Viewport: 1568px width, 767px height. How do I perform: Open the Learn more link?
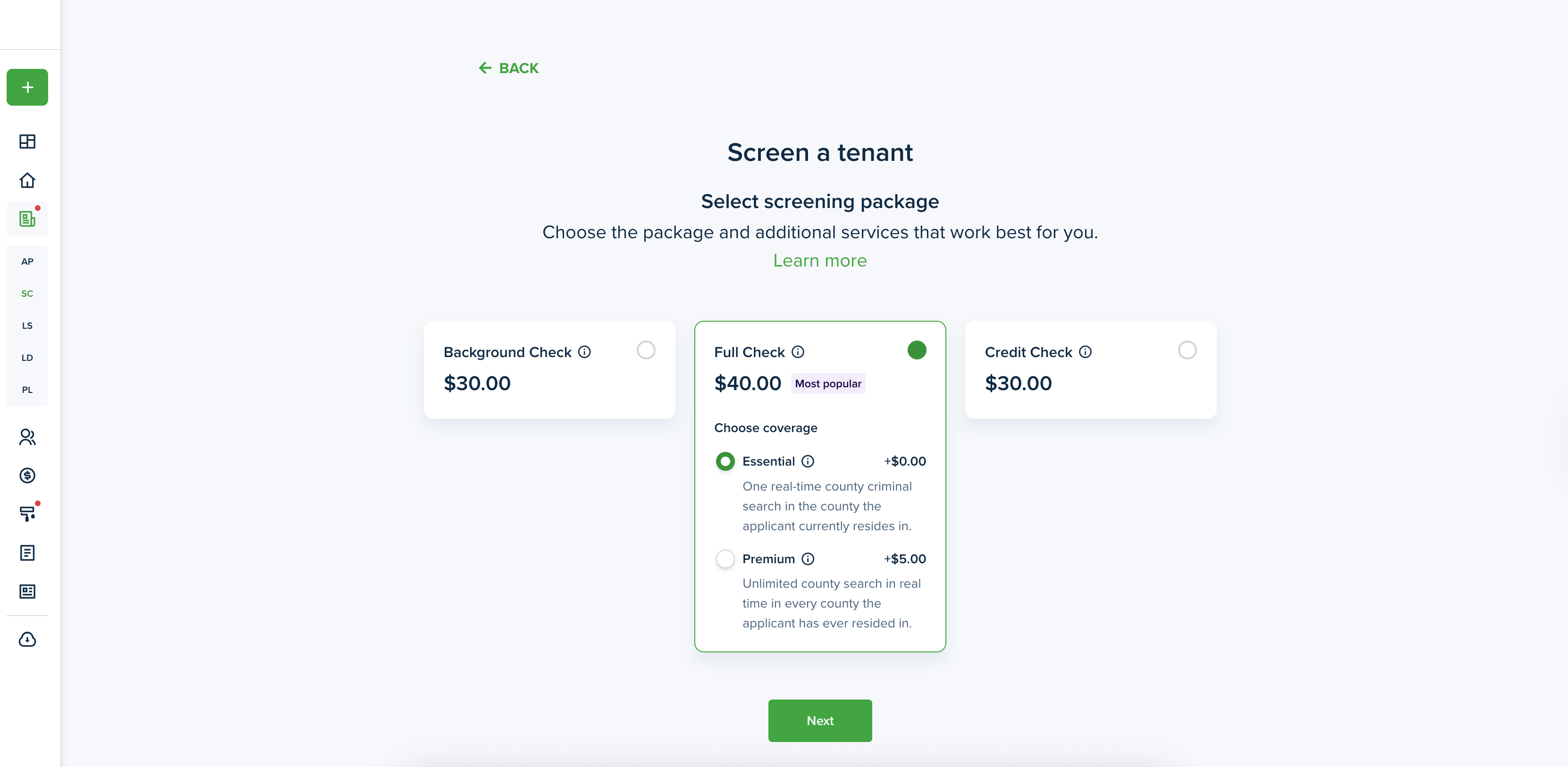pos(819,261)
